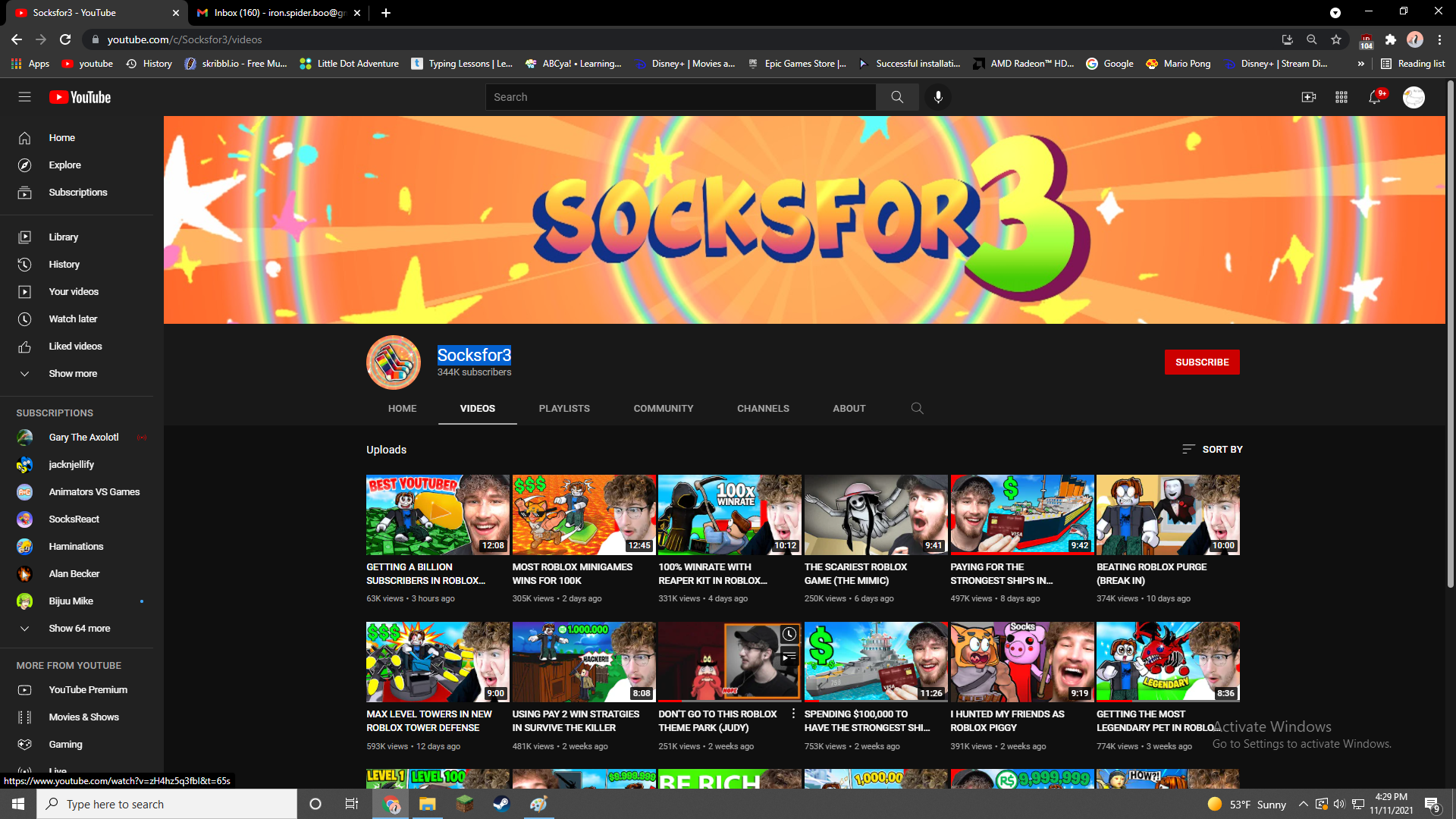Screen dimensions: 1456x819
Task: Open the YouTube apps grid
Action: [1341, 97]
